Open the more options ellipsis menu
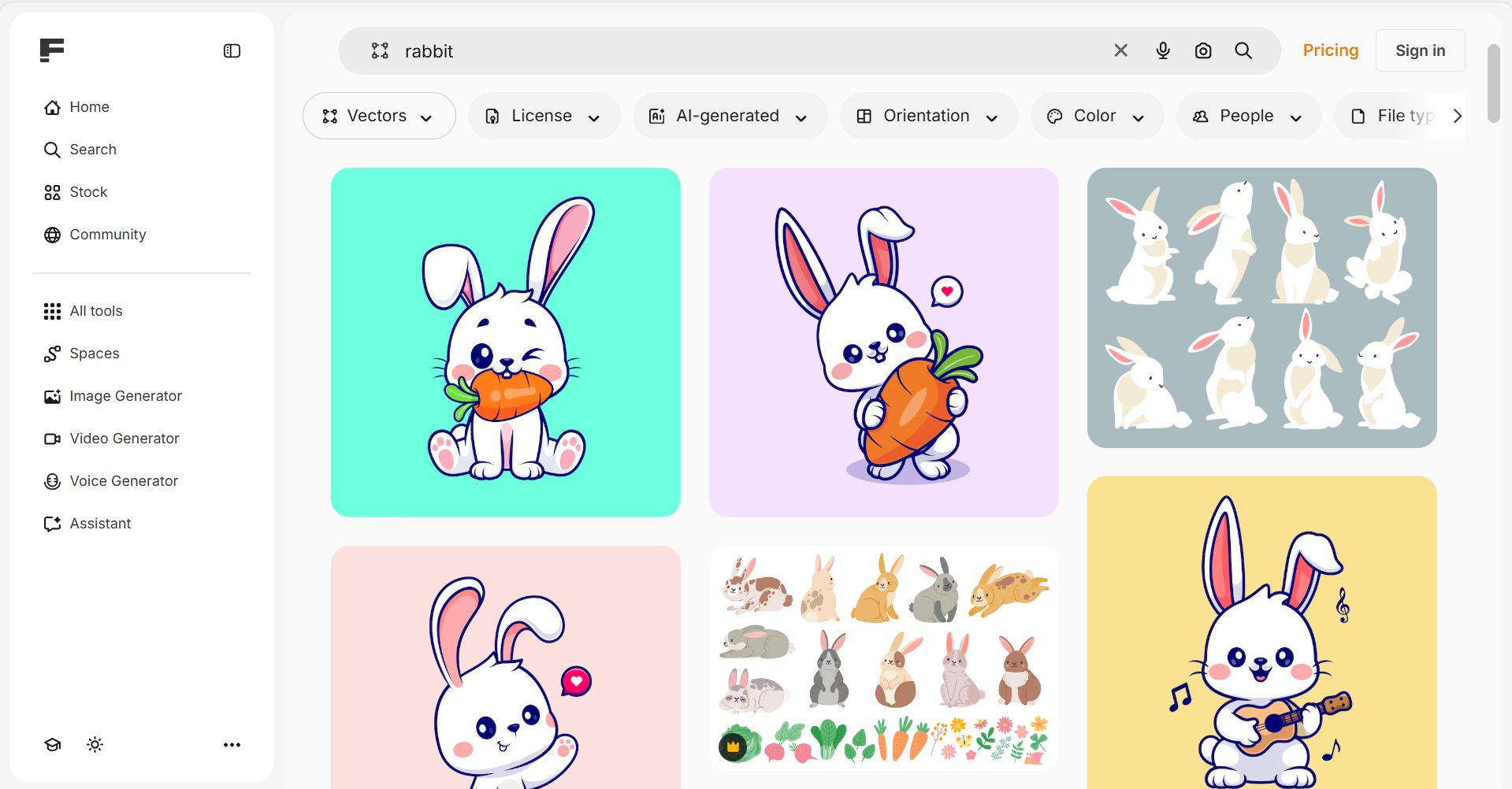Screen dimensions: 1512x789 232,745
